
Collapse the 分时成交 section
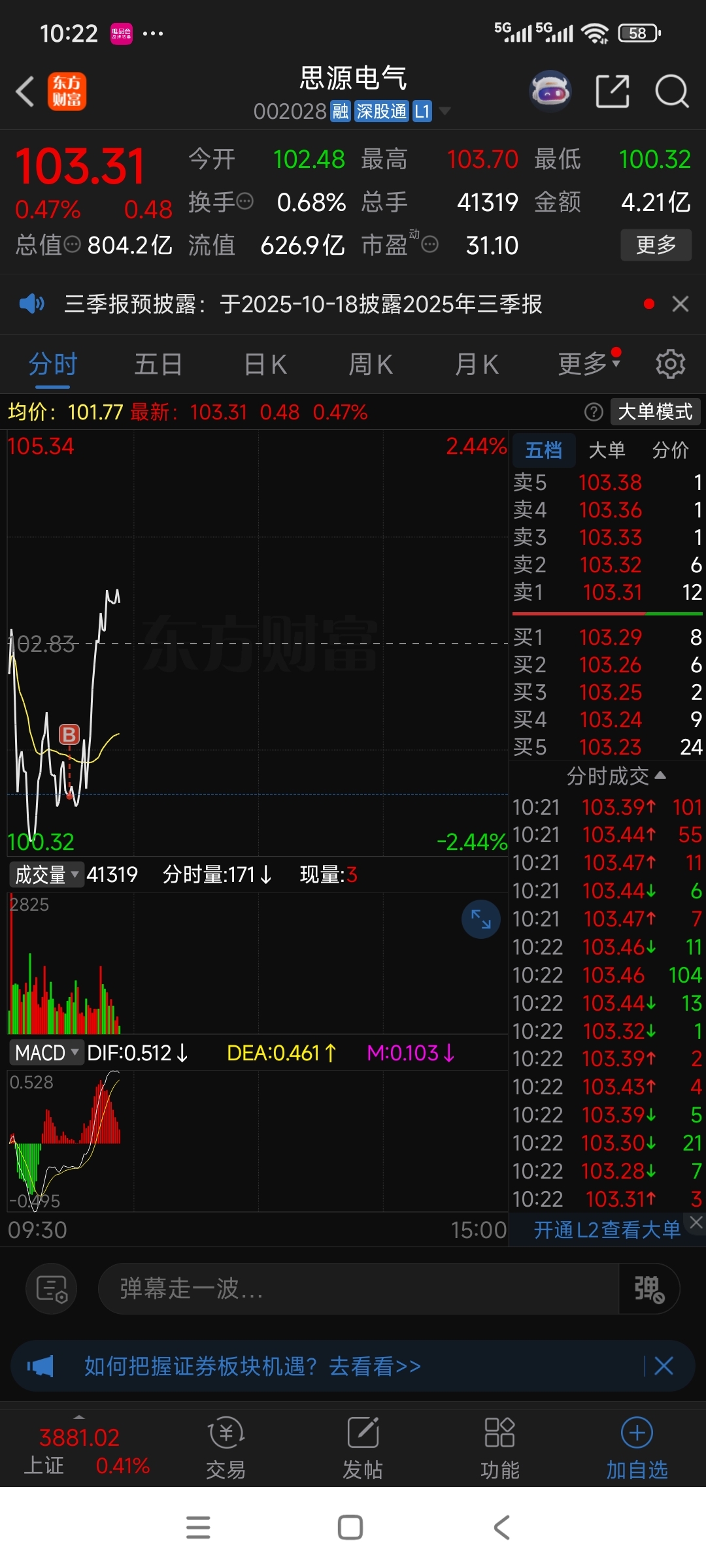tap(616, 776)
